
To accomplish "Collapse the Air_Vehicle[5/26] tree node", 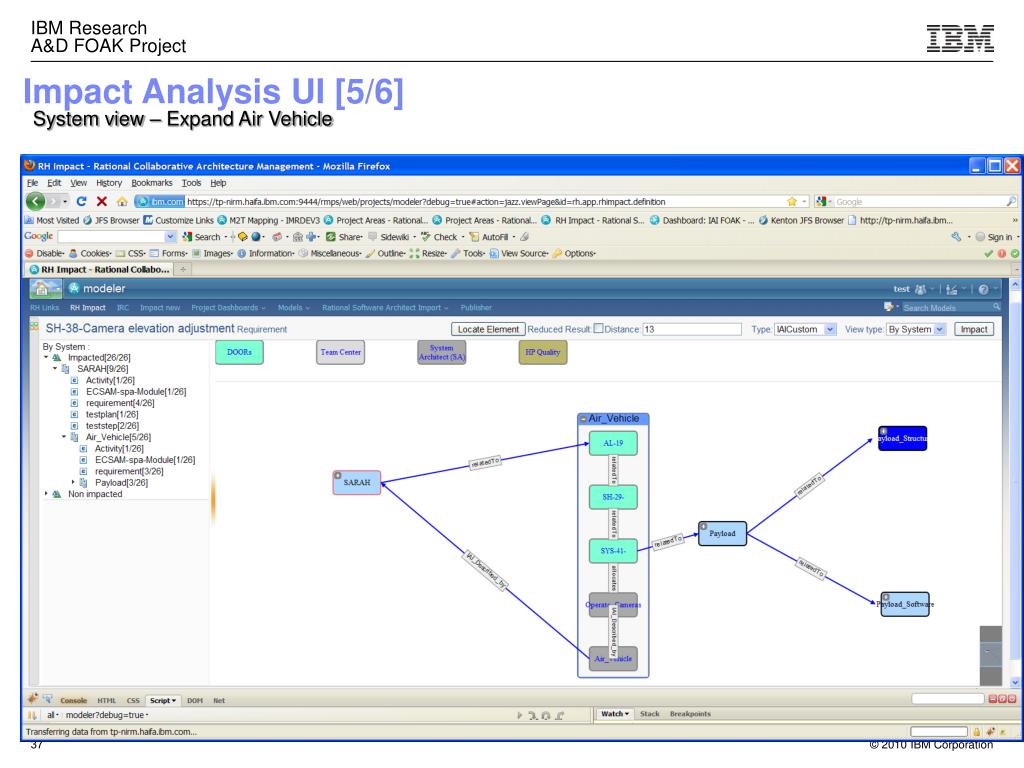I will 64,437.
